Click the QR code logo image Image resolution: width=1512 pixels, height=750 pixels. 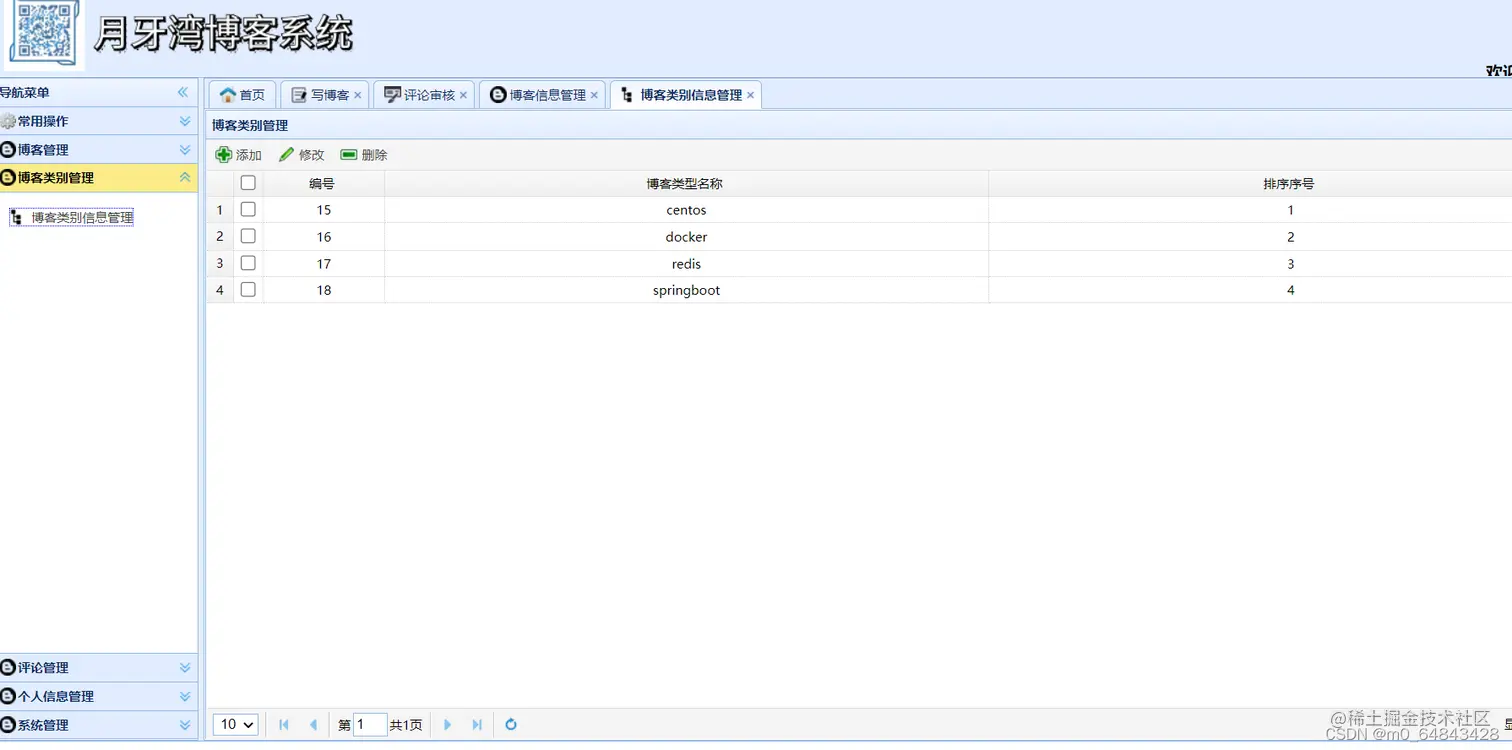point(44,35)
